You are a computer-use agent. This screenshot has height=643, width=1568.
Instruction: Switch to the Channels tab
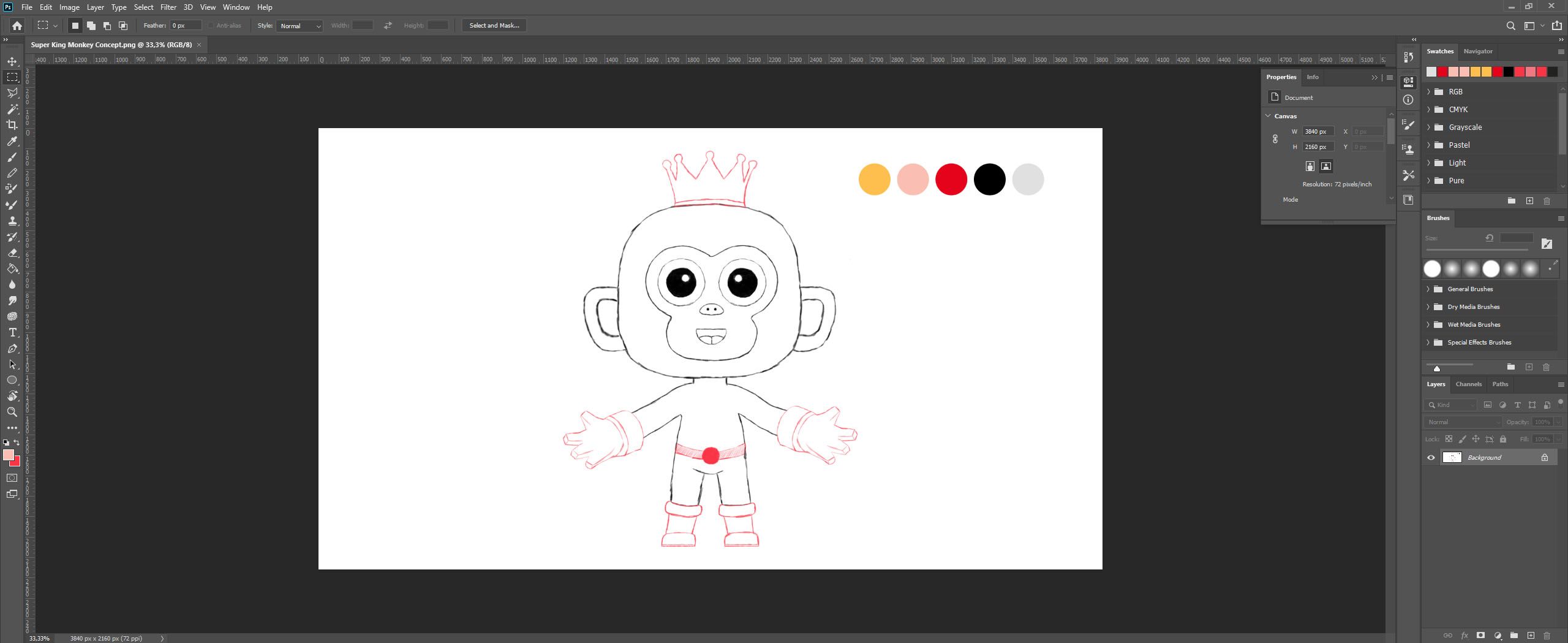1468,384
